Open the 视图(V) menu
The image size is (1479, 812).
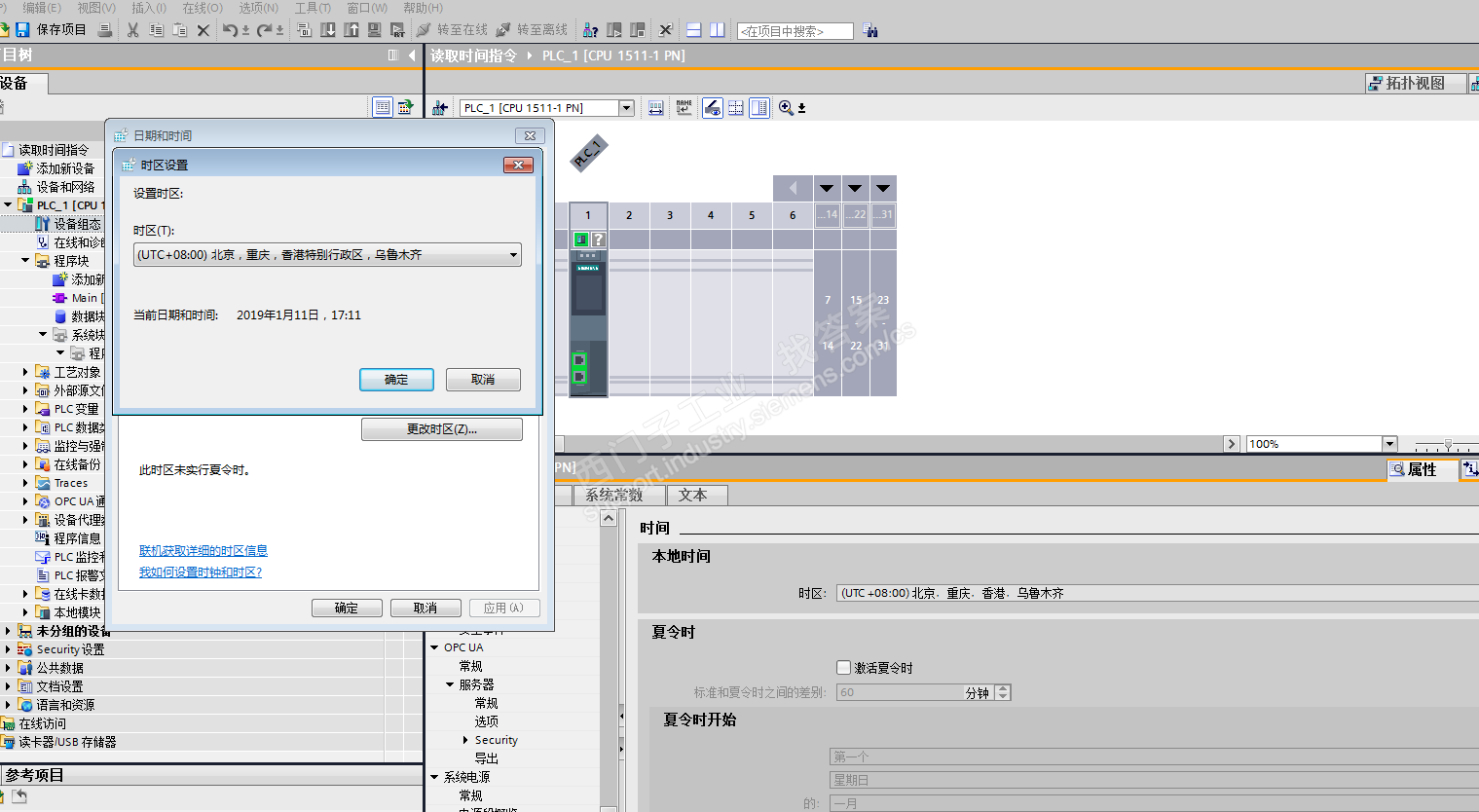[x=95, y=8]
